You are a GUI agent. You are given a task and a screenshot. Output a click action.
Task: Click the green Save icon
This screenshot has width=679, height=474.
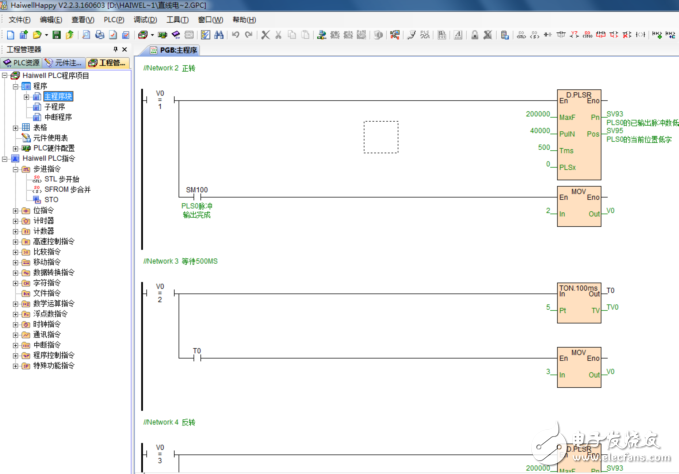point(56,35)
